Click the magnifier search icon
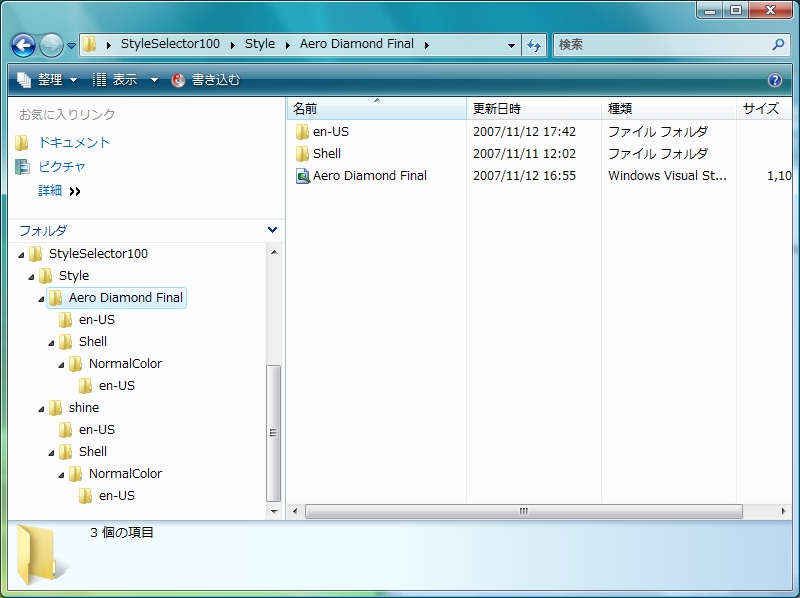800x598 pixels. pos(778,45)
